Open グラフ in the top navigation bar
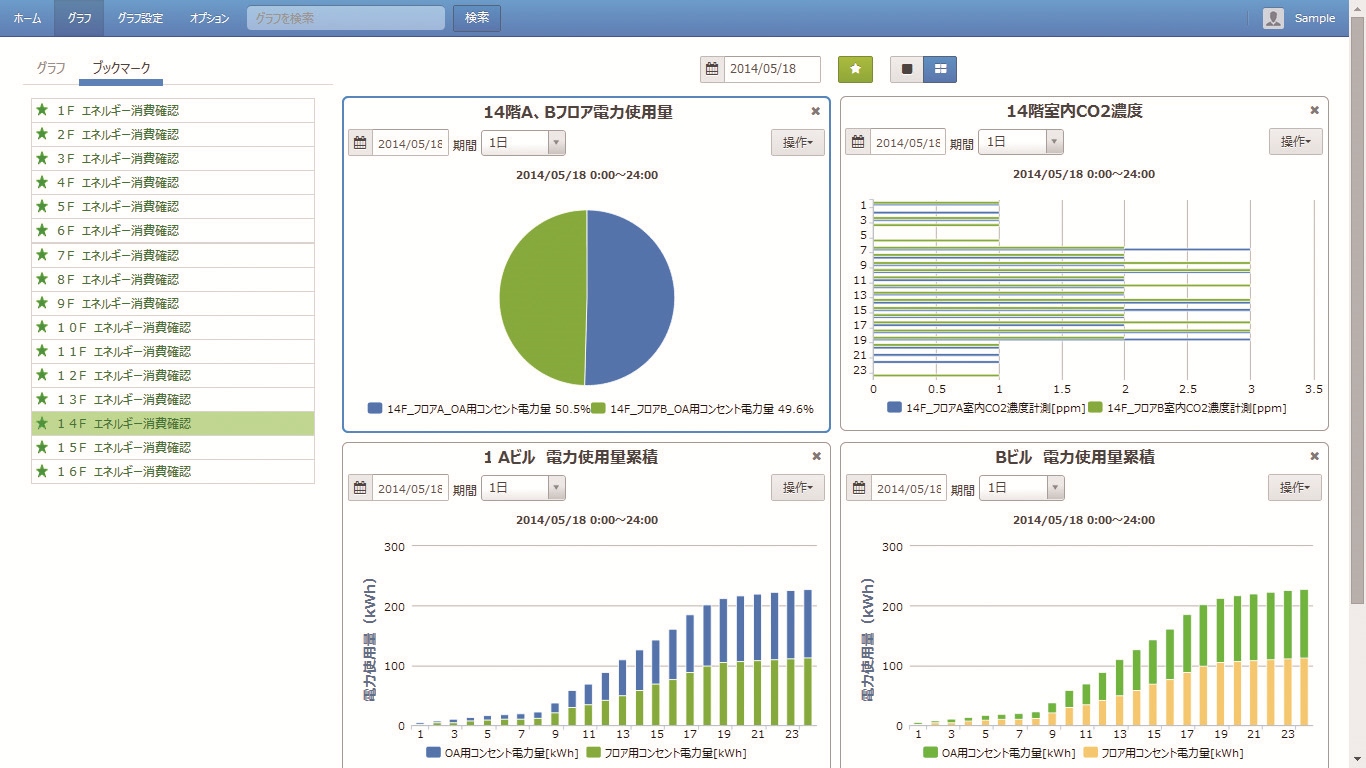 (x=79, y=18)
